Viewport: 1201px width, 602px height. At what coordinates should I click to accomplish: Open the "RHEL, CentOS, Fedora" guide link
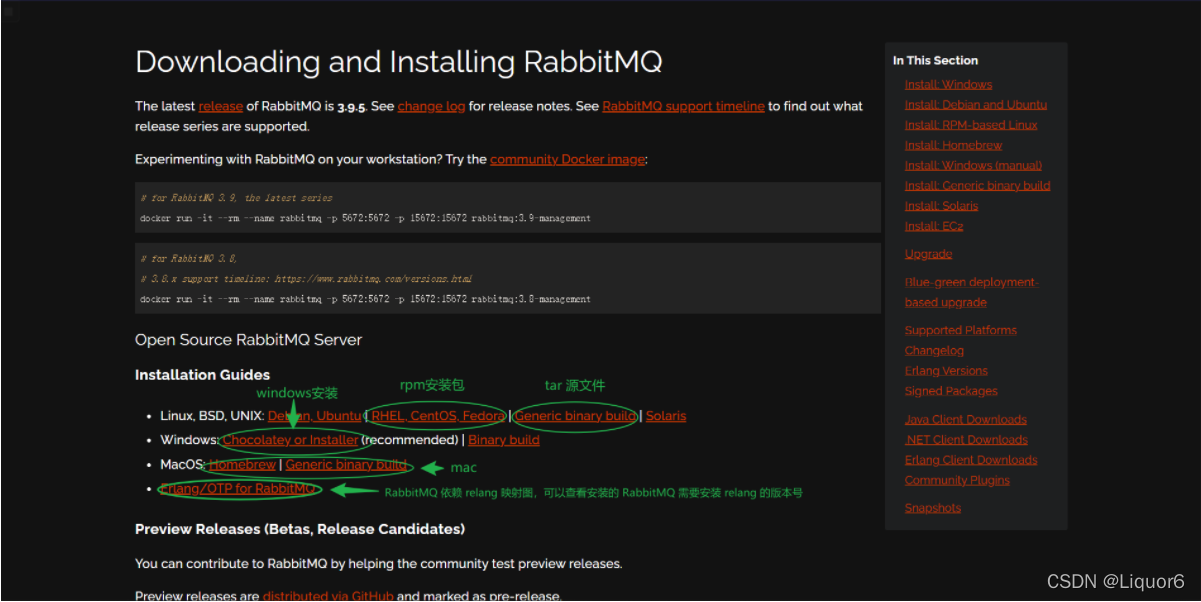[438, 416]
